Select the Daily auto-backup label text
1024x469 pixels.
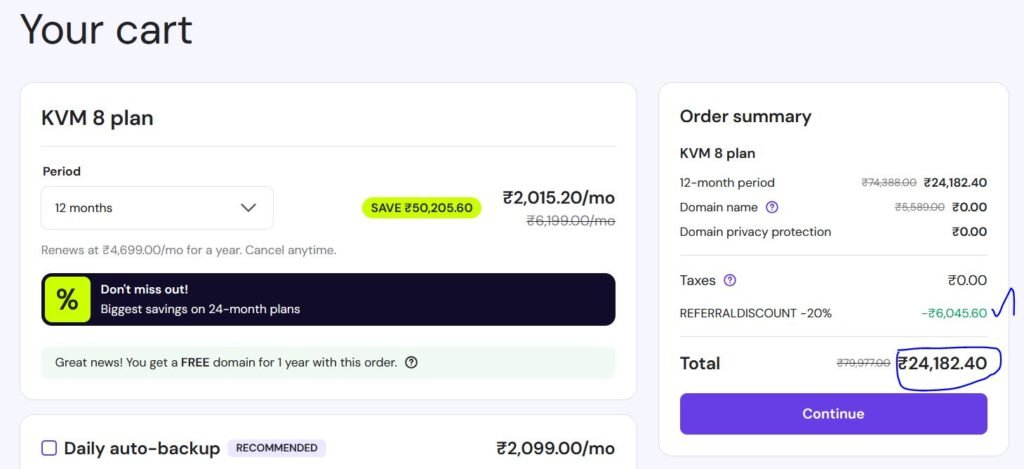click(x=142, y=448)
